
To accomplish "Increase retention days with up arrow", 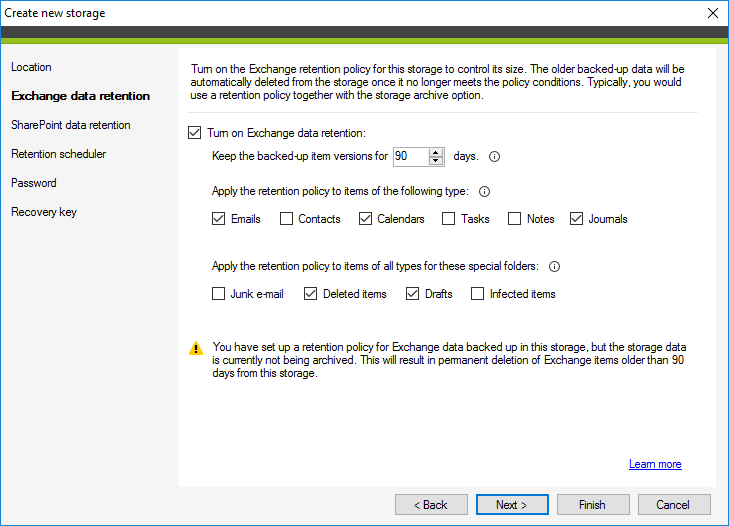I will [435, 152].
